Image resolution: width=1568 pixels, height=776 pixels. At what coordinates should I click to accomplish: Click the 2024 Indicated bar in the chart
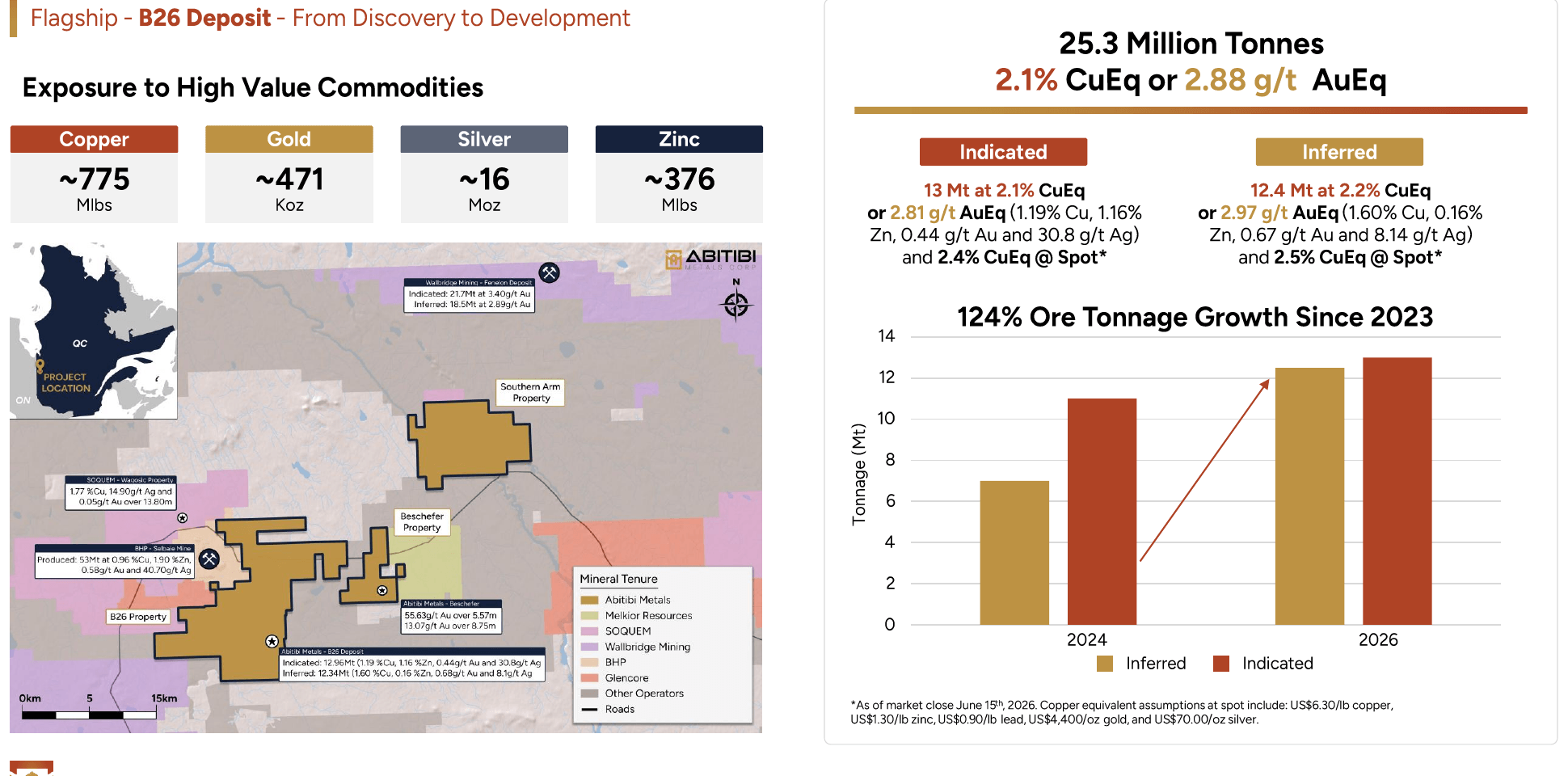point(1102,512)
